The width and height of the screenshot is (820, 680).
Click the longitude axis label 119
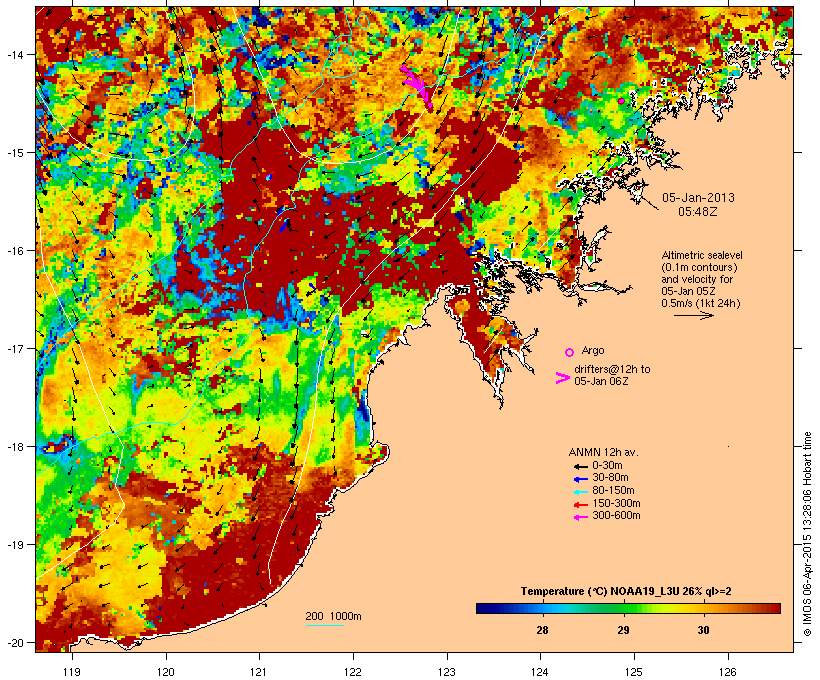pos(72,672)
